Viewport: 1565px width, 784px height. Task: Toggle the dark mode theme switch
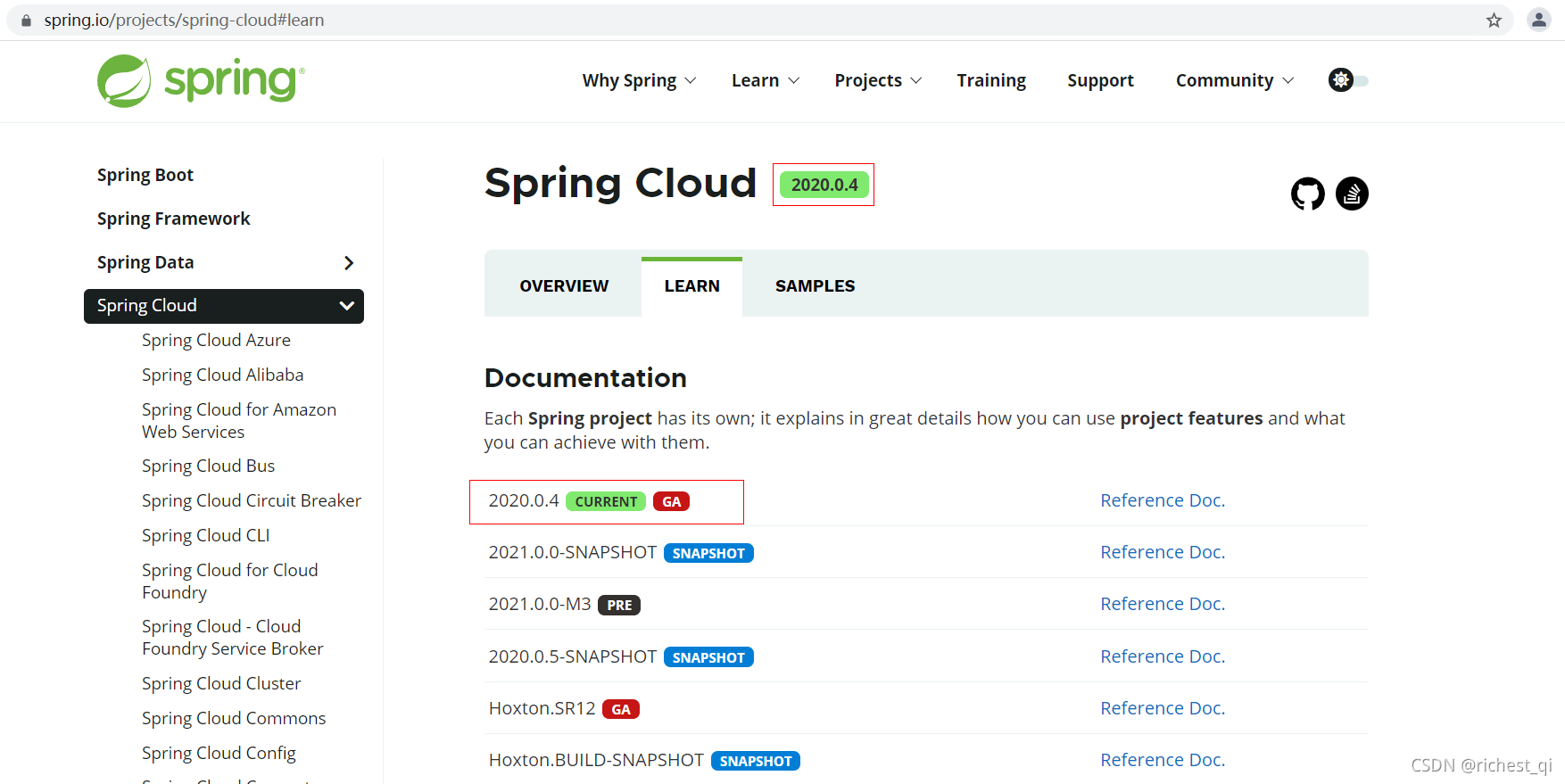click(x=1347, y=80)
